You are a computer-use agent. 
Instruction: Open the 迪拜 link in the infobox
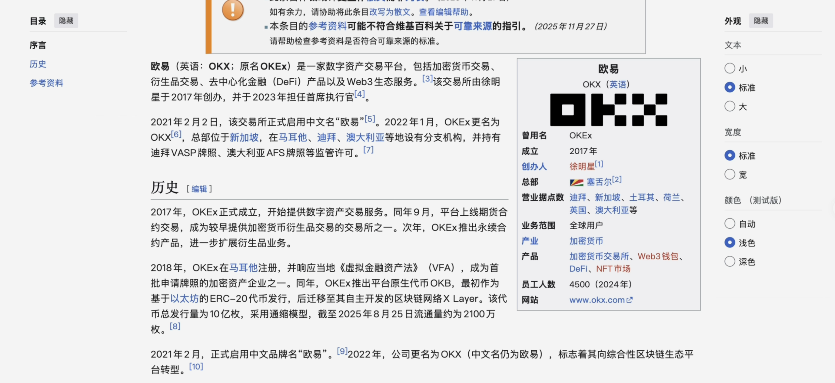pyautogui.click(x=578, y=198)
